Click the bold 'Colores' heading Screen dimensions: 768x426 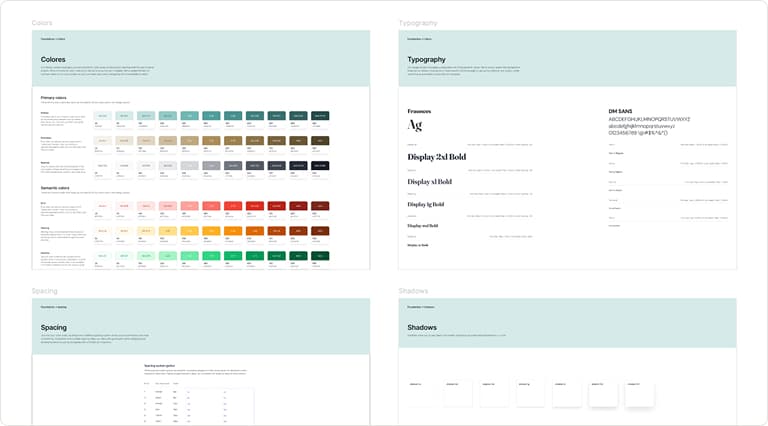[x=53, y=59]
